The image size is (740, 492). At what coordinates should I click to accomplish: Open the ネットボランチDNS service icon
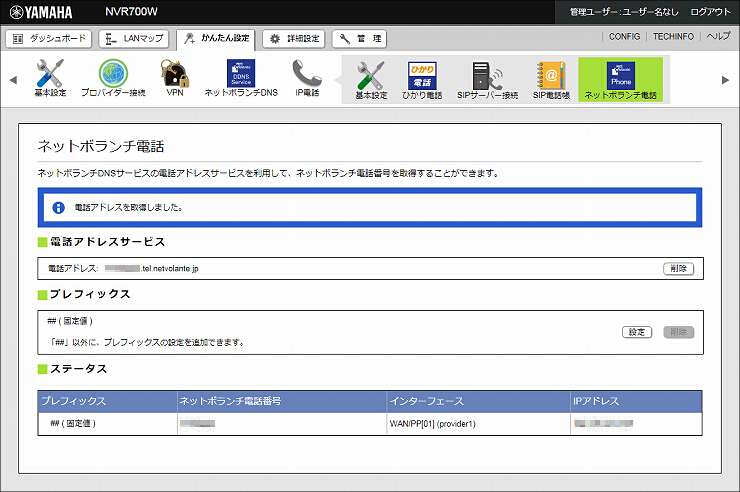241,78
